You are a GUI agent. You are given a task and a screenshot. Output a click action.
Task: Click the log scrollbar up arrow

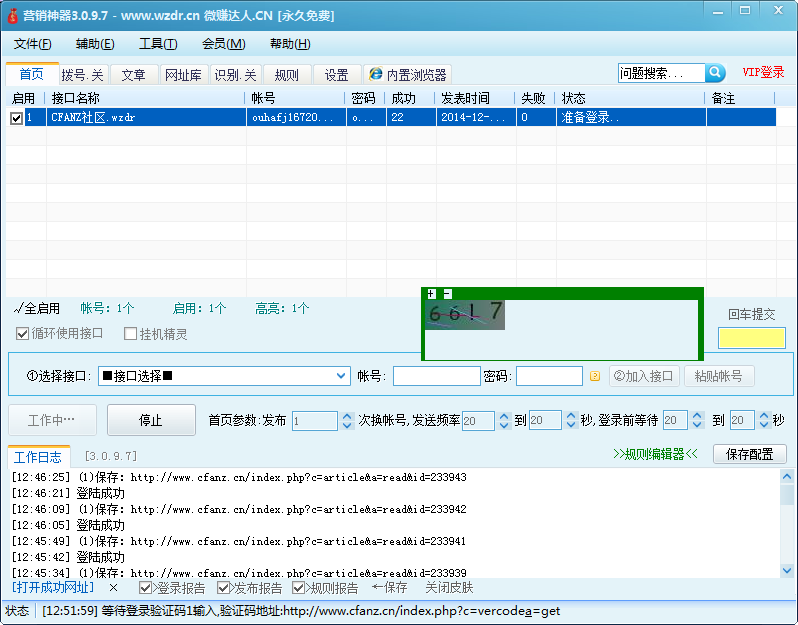[x=787, y=477]
